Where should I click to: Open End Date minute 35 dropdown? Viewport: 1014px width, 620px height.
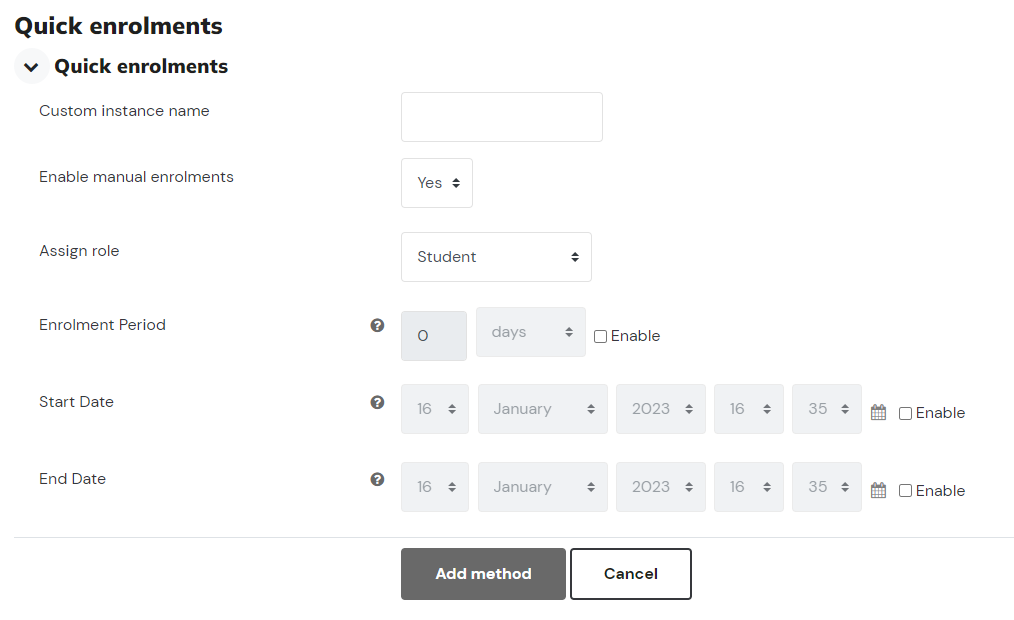pyautogui.click(x=826, y=487)
